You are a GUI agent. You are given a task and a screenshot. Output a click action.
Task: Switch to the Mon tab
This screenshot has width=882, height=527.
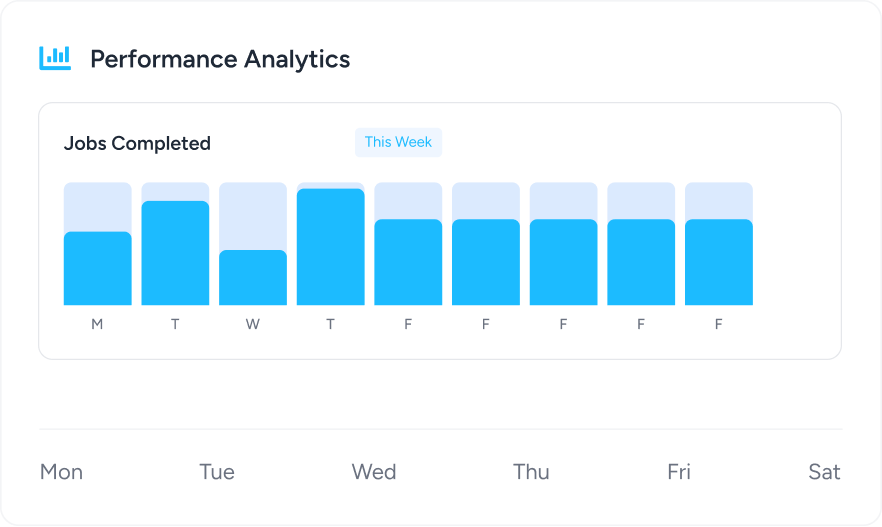click(61, 472)
